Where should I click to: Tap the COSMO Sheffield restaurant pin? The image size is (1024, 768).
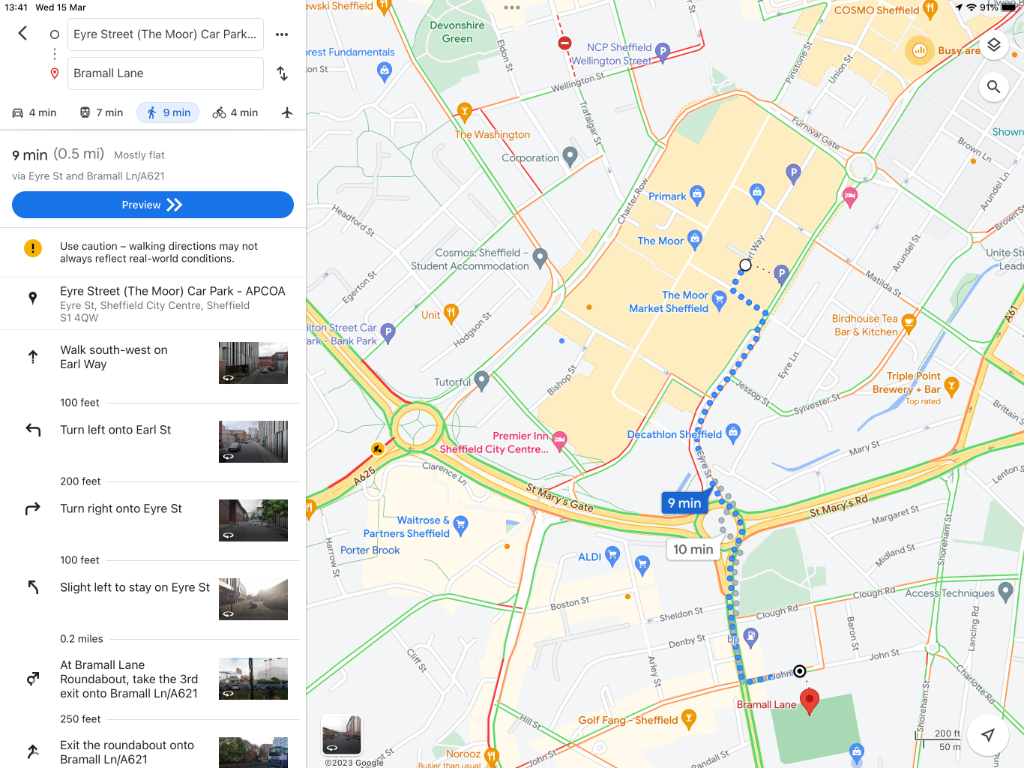pos(931,8)
